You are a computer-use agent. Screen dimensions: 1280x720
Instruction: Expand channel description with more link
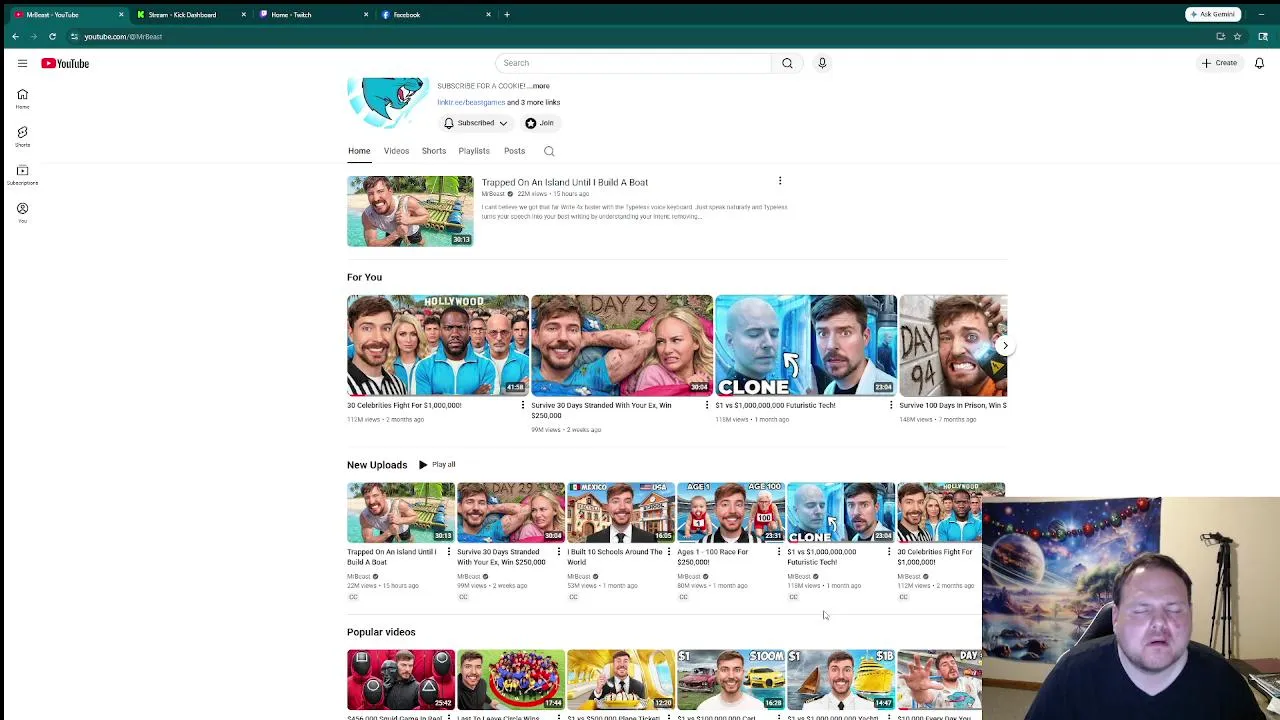pyautogui.click(x=540, y=86)
